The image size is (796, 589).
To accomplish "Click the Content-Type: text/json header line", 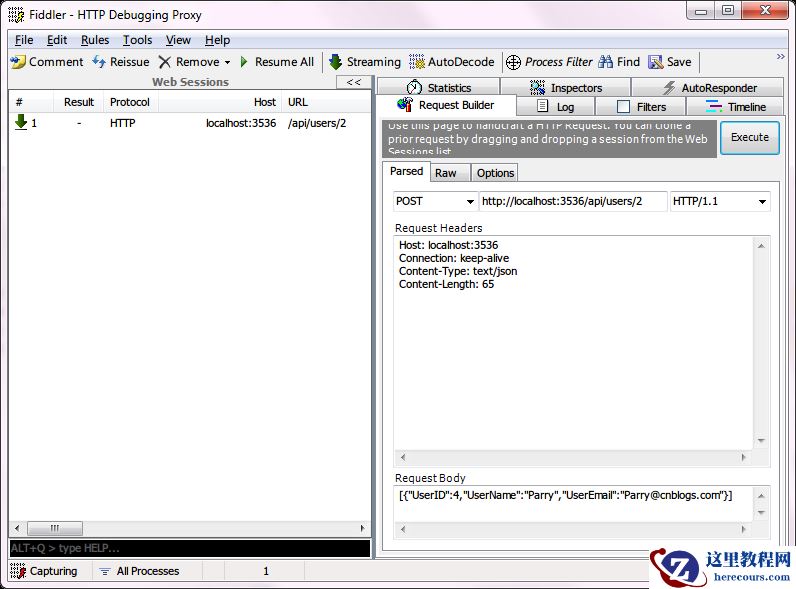I will click(458, 271).
